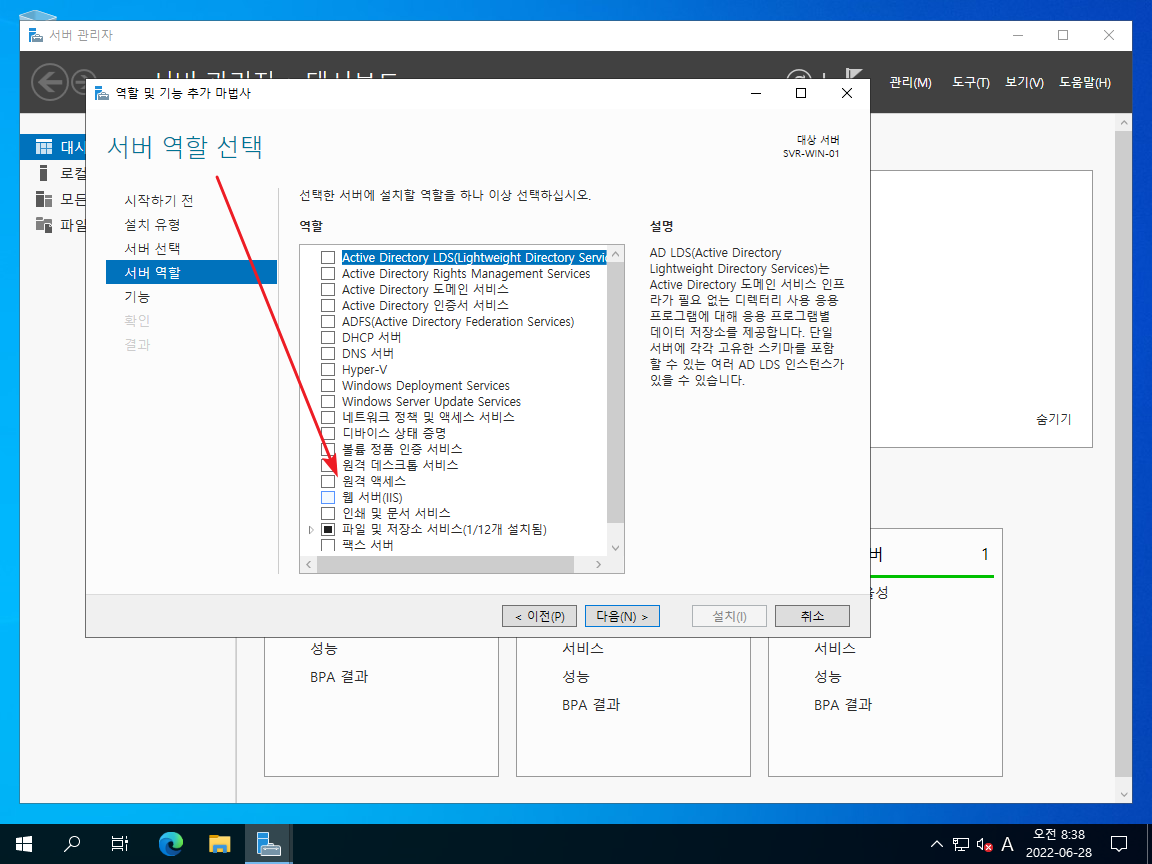Open 보기(V) menu in Server Manager
This screenshot has width=1152, height=864.
coord(1024,82)
